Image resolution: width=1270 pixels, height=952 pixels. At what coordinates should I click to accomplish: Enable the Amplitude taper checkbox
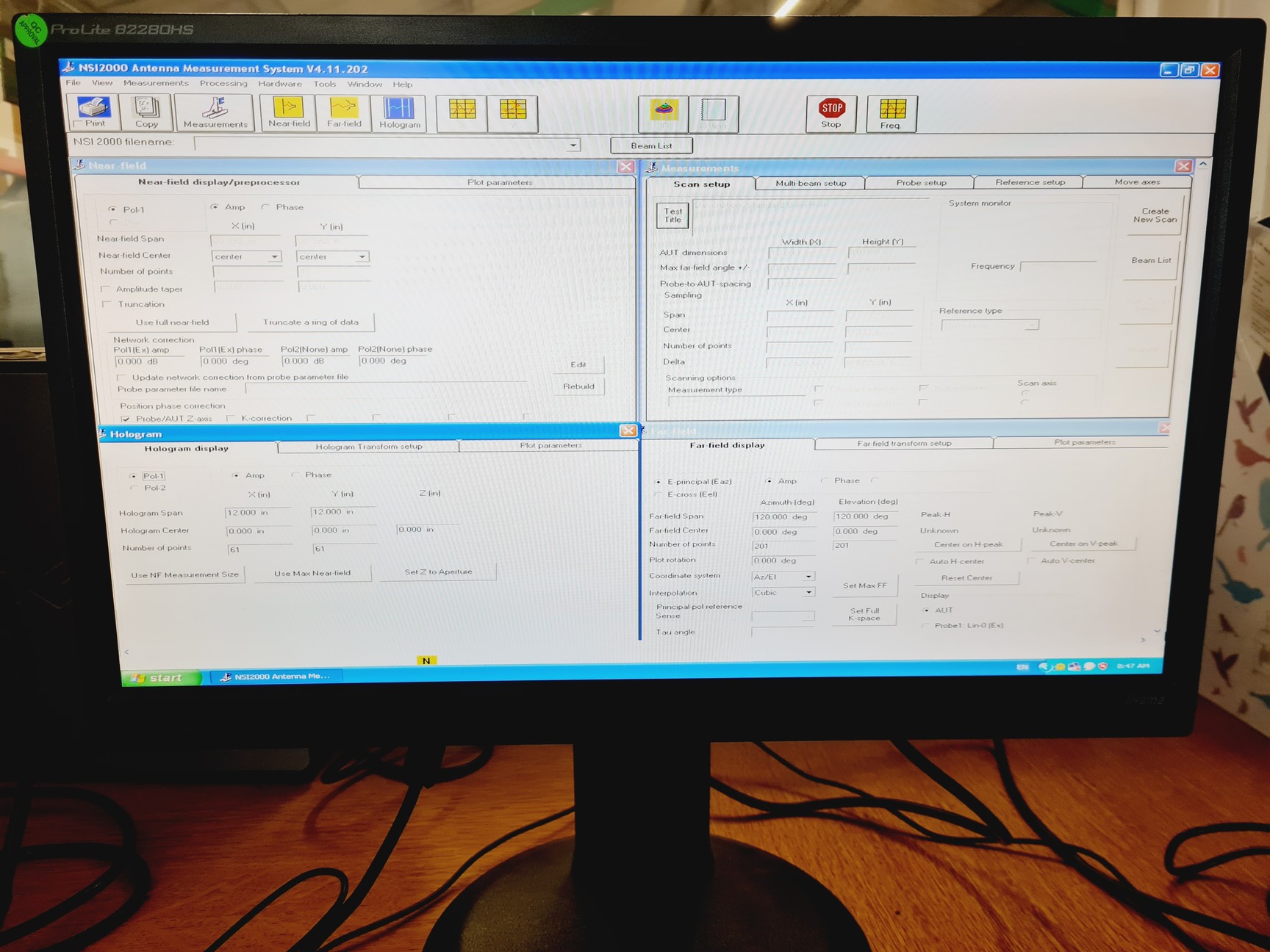point(106,289)
